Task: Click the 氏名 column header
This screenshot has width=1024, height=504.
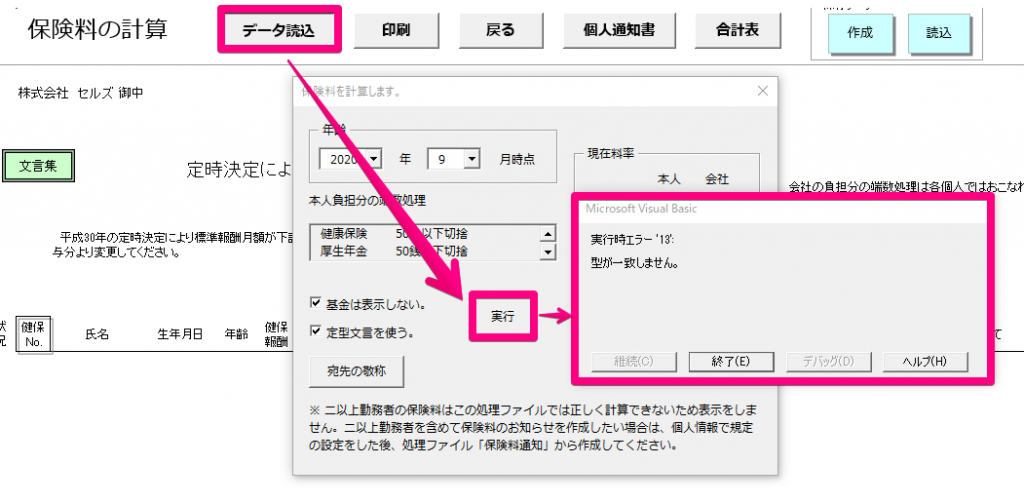Action: 97,334
